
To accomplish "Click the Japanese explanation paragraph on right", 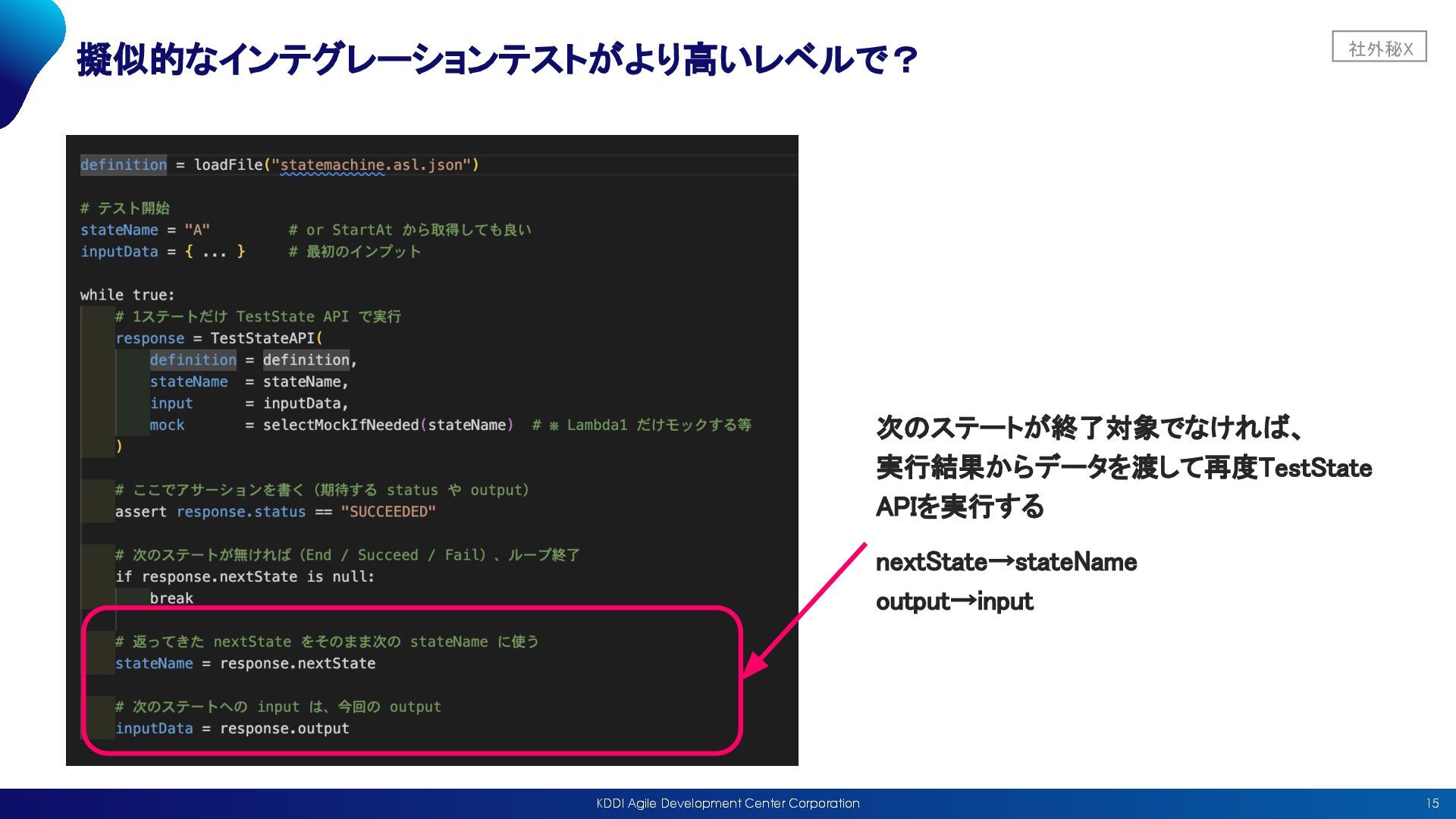I will (x=1122, y=467).
